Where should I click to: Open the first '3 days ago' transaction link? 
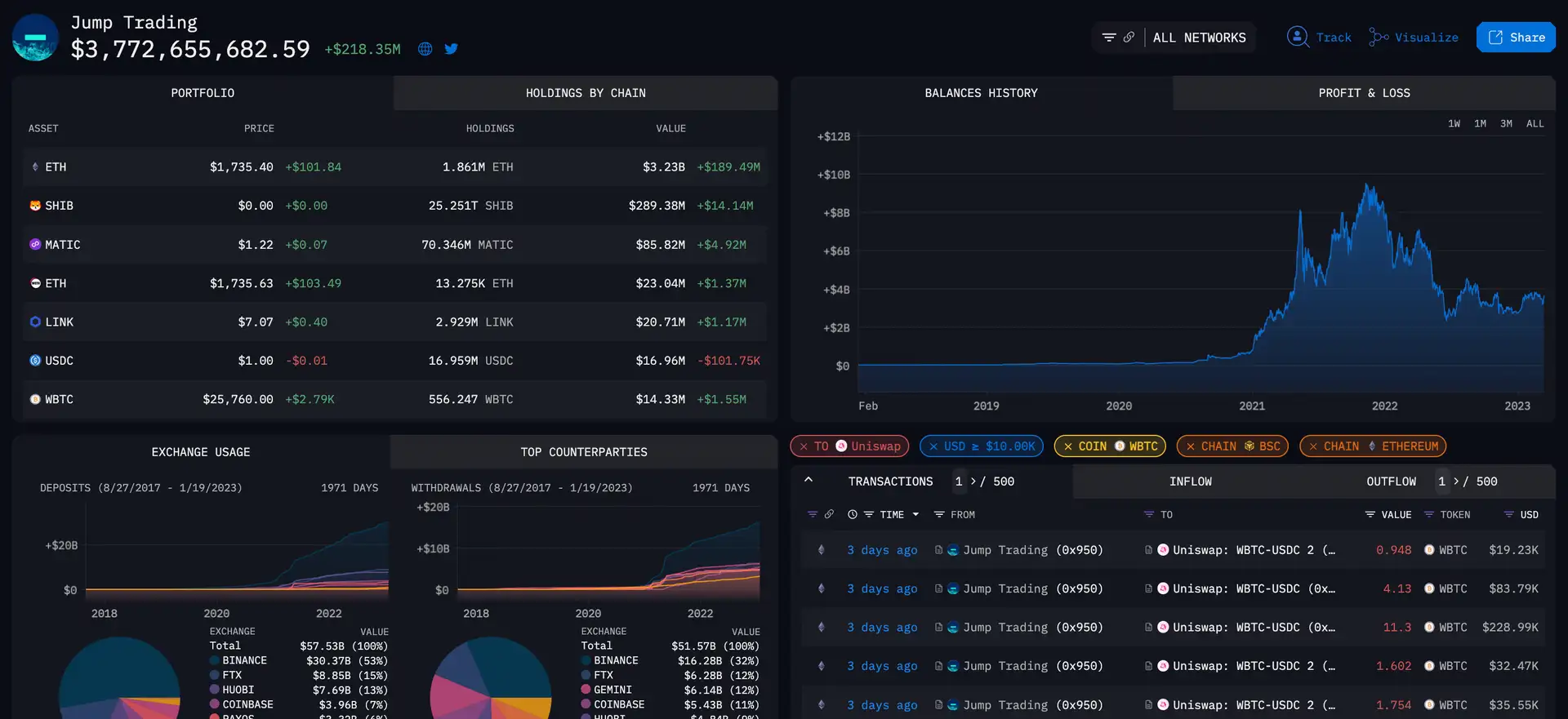pyautogui.click(x=882, y=550)
